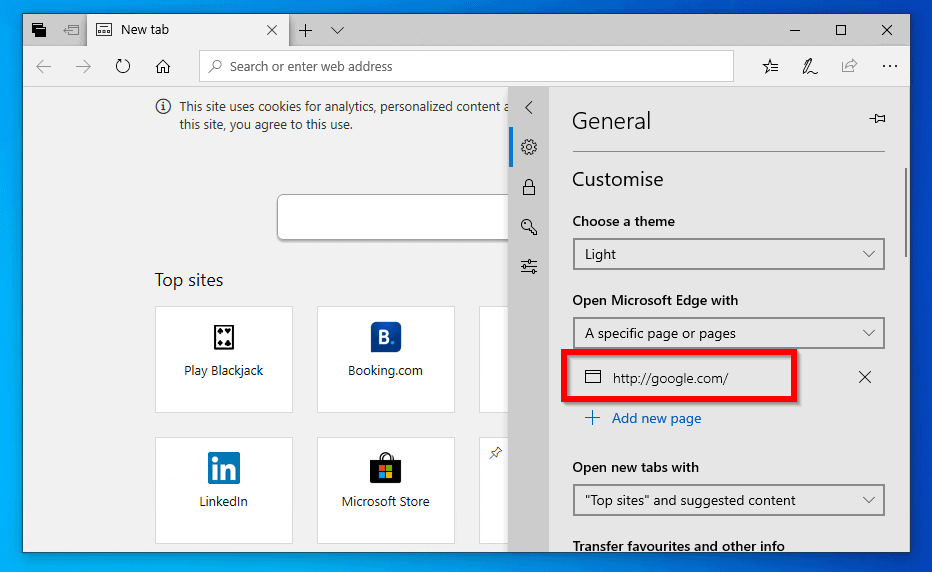Collapse settings pane with back chevron
This screenshot has height=572, width=932.
coord(528,108)
